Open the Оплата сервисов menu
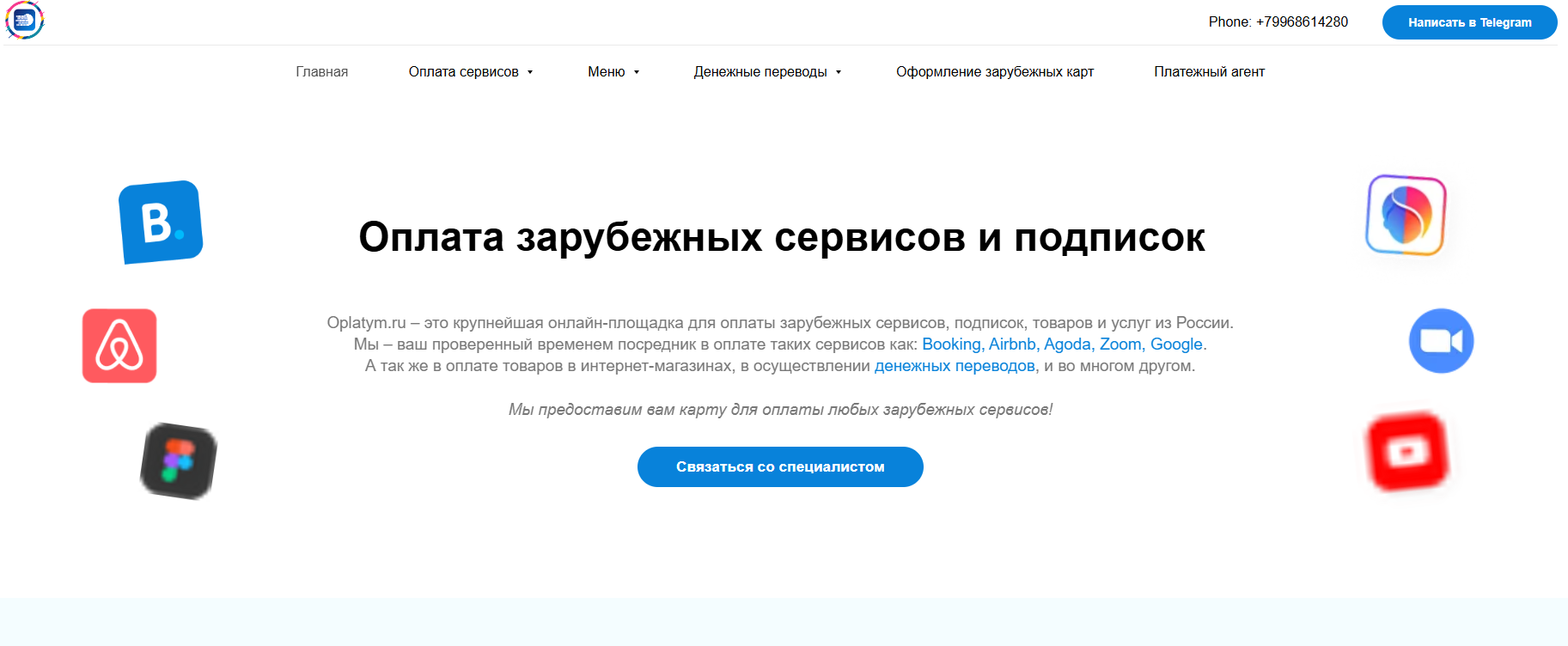Viewport: 1568px width, 646px height. point(463,72)
